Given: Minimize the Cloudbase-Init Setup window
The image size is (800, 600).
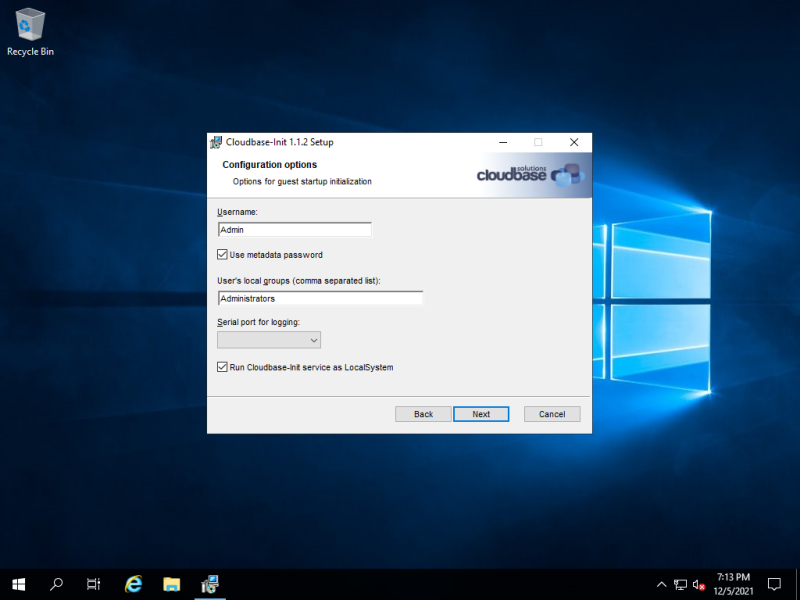Looking at the screenshot, I should 503,142.
